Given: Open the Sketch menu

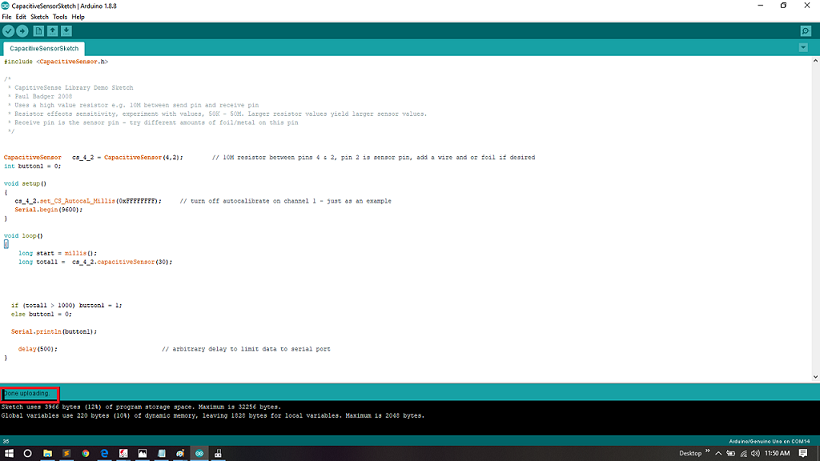Looking at the screenshot, I should point(39,17).
